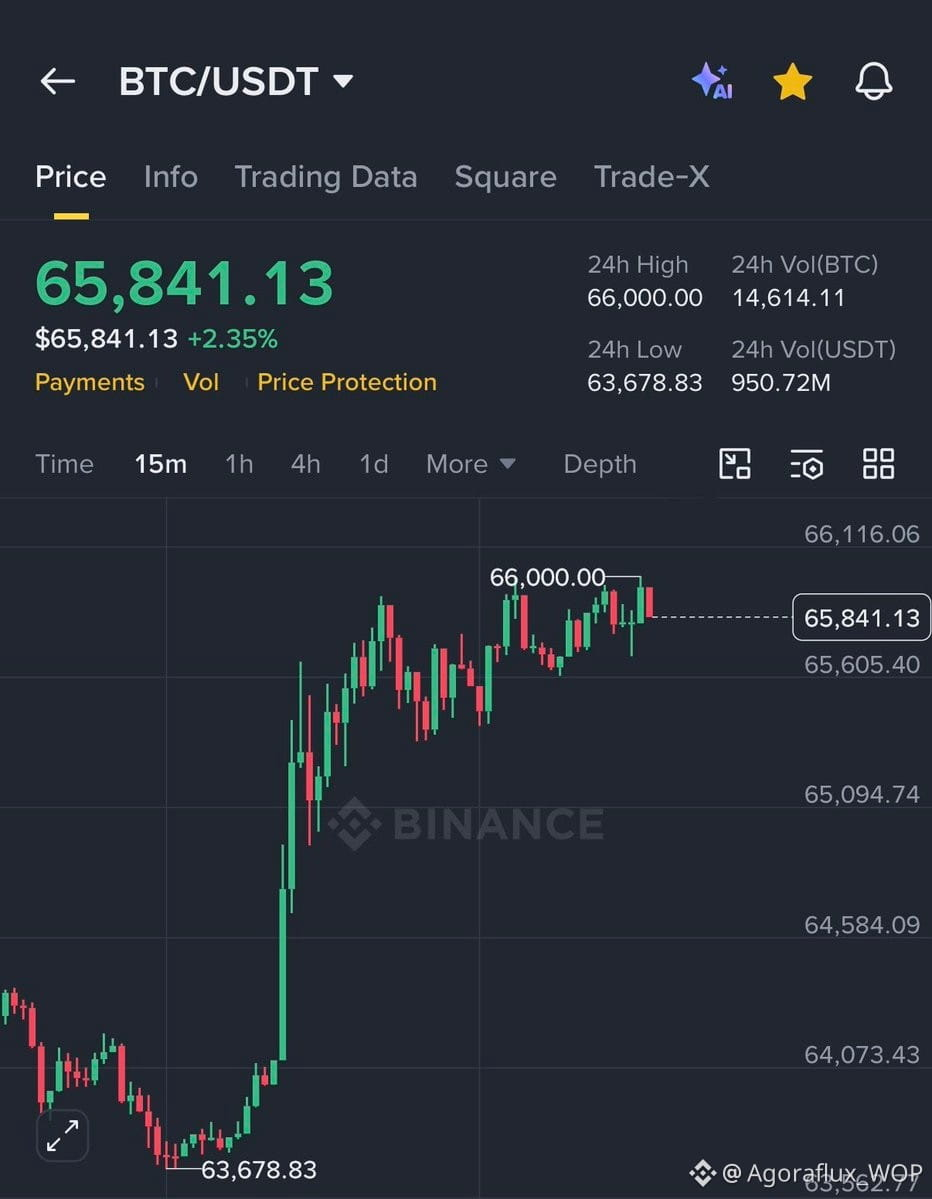This screenshot has height=1199, width=932.
Task: Select the 15m interval
Action: [x=161, y=464]
